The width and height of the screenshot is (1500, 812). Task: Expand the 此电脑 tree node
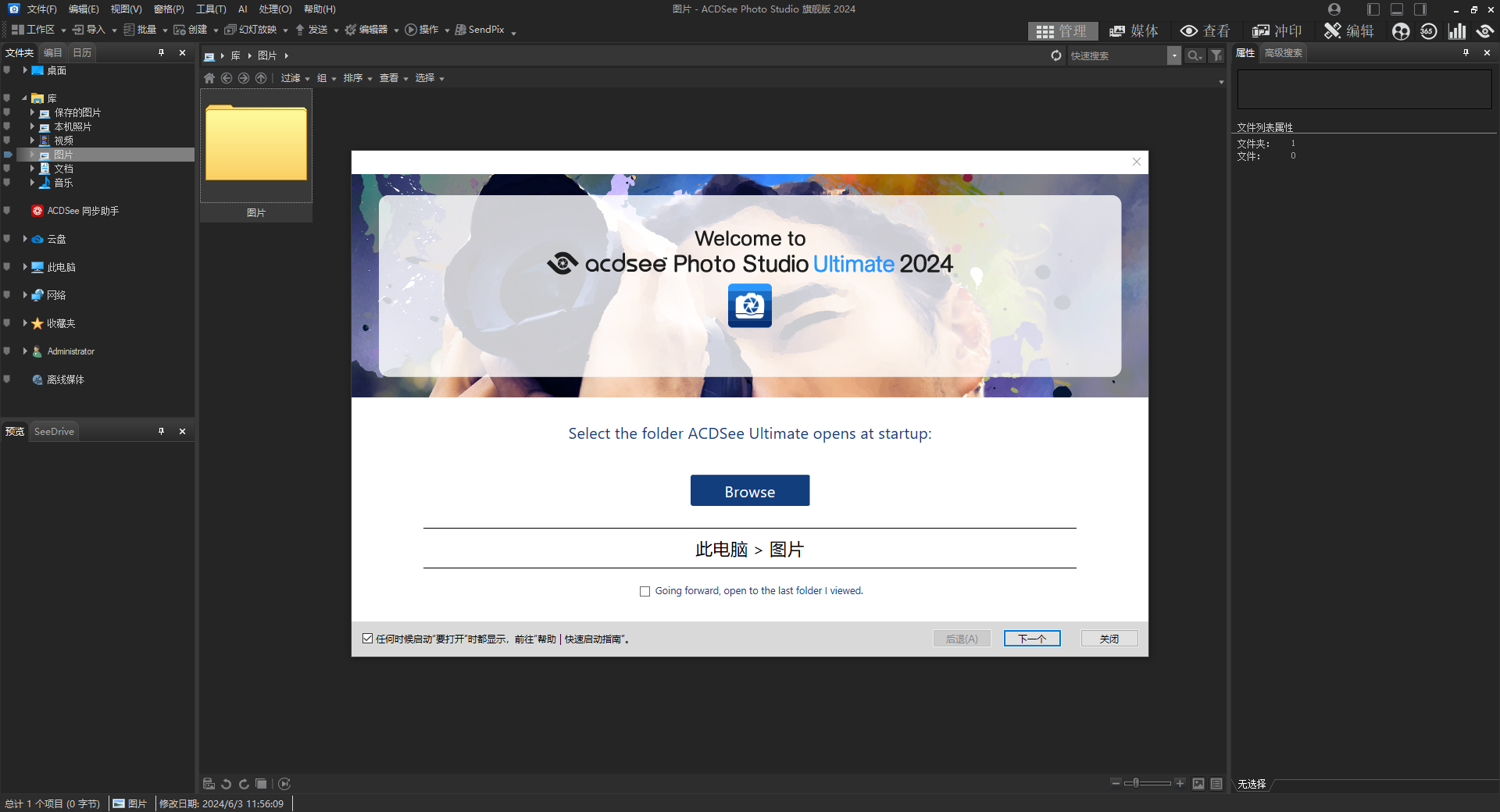[24, 266]
